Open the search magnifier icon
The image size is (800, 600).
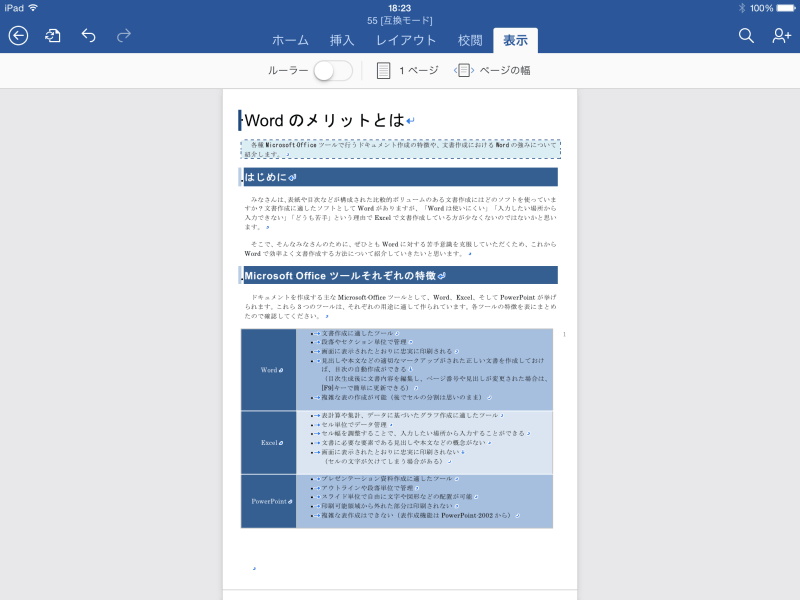pyautogui.click(x=746, y=36)
